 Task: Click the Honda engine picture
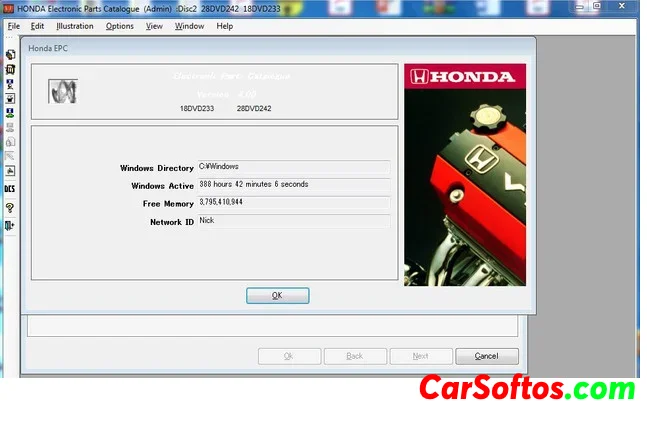[x=464, y=176]
